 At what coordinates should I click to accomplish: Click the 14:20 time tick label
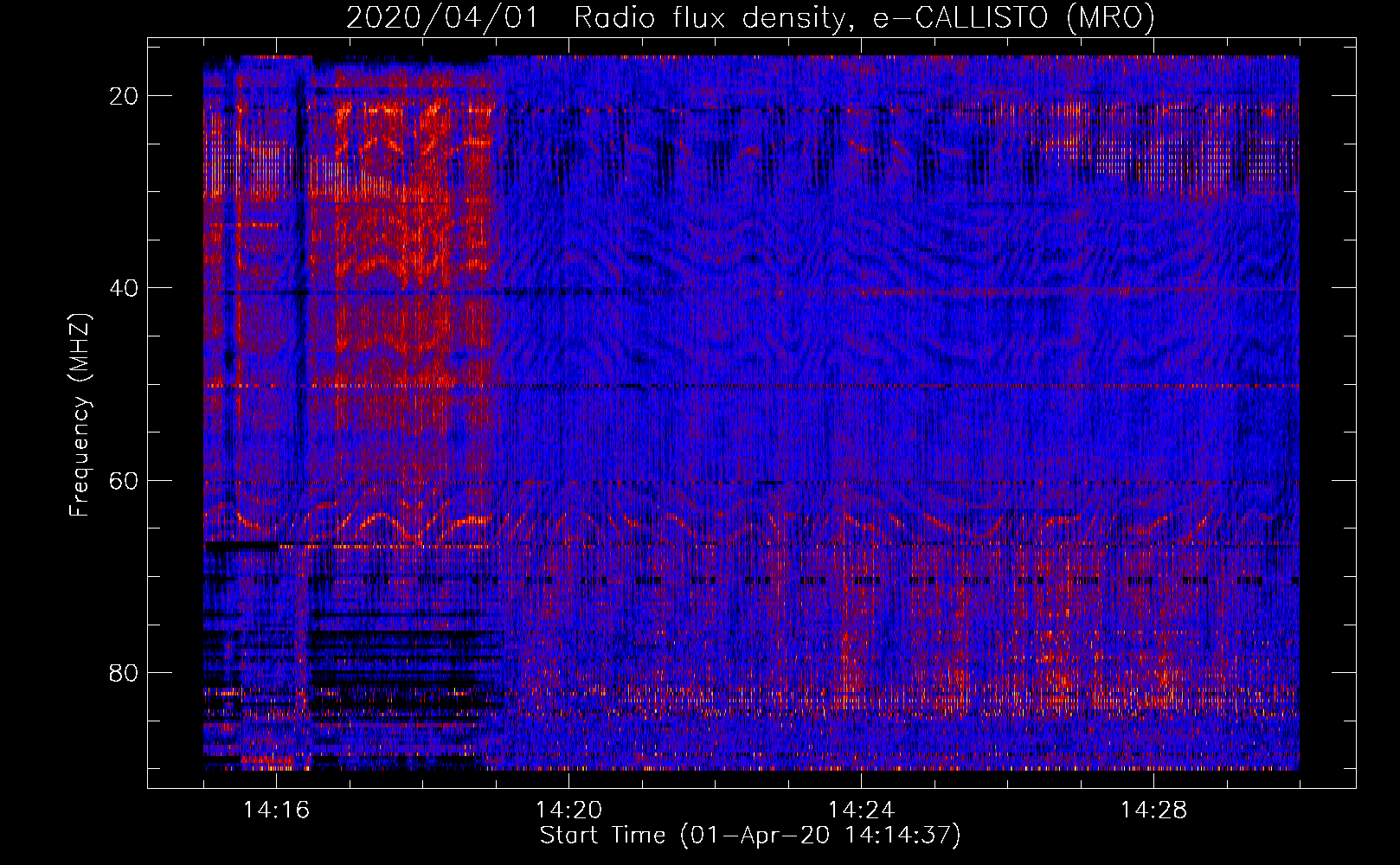point(568,811)
